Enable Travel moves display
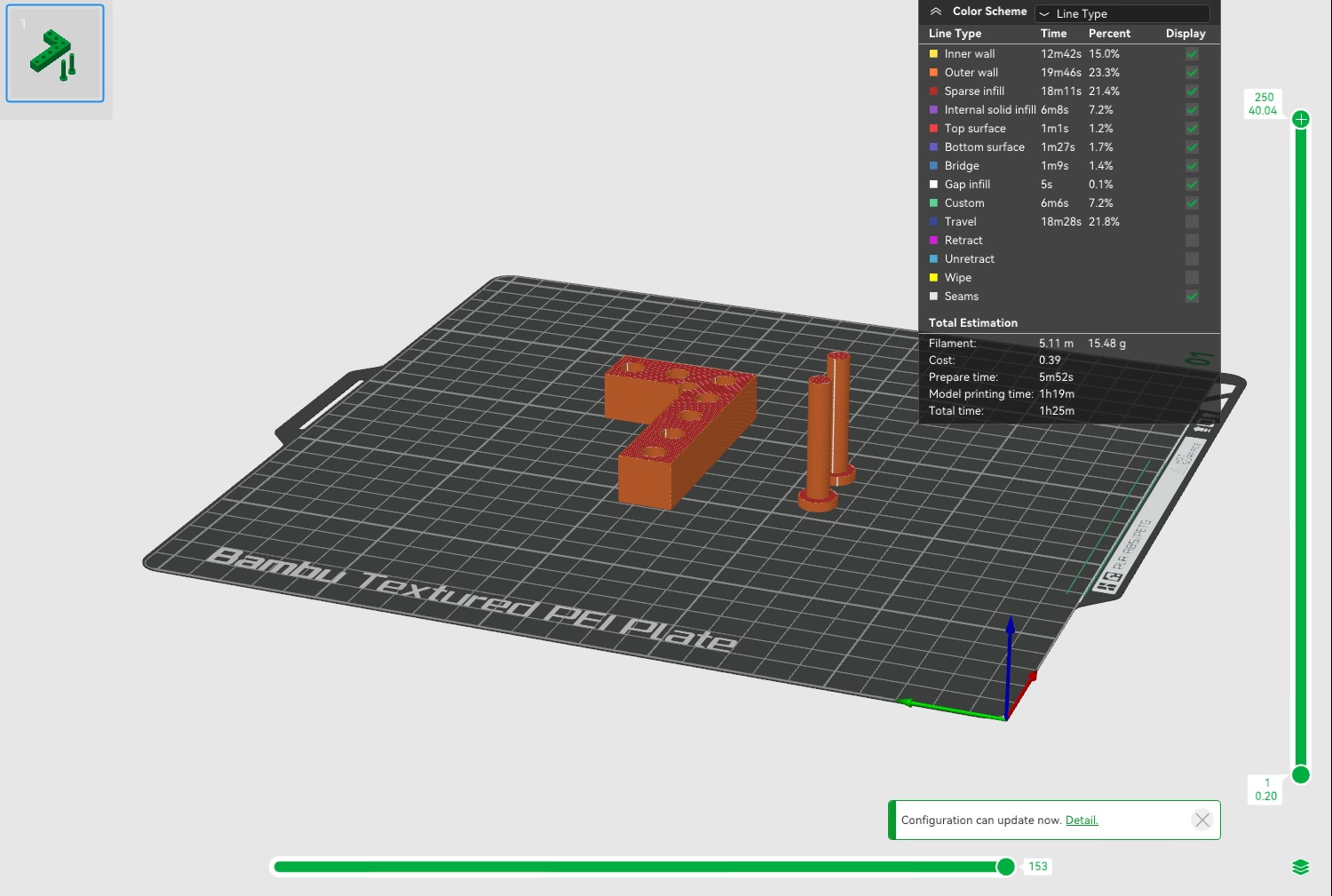This screenshot has height=896, width=1332. coord(1192,222)
